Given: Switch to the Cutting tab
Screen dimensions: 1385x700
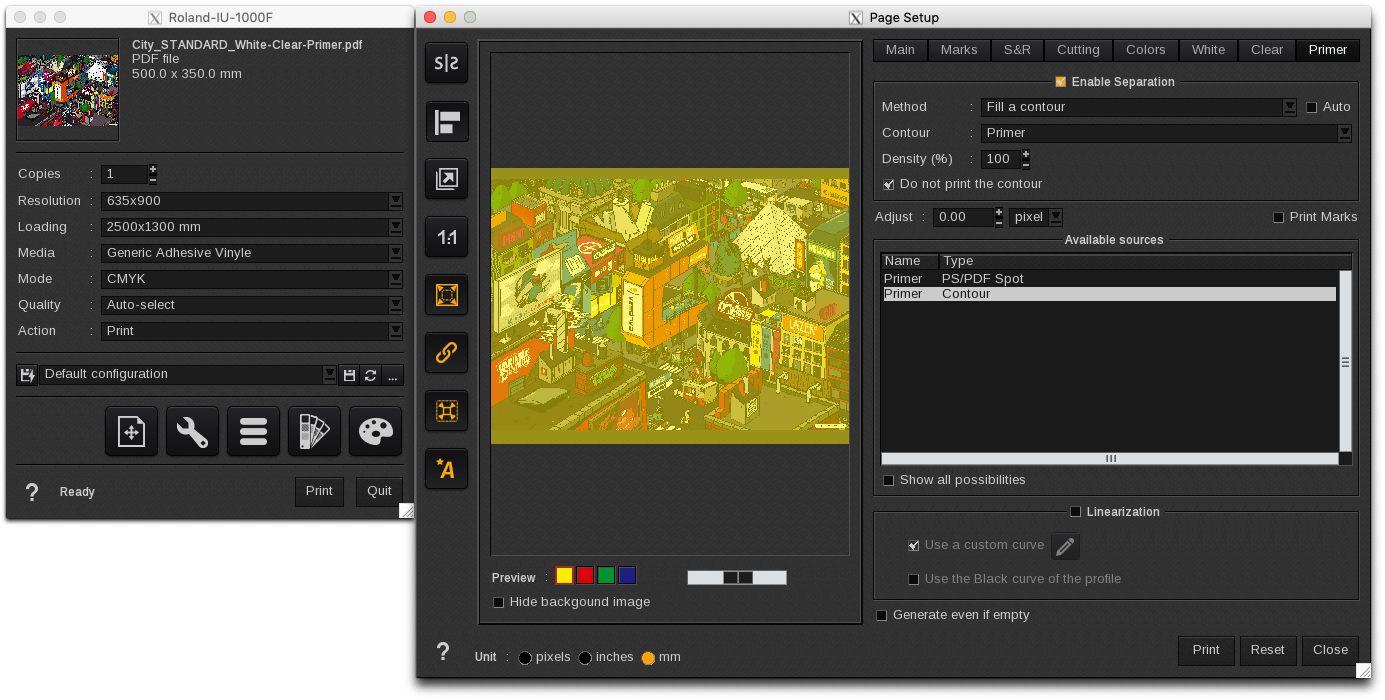Looking at the screenshot, I should tap(1077, 49).
